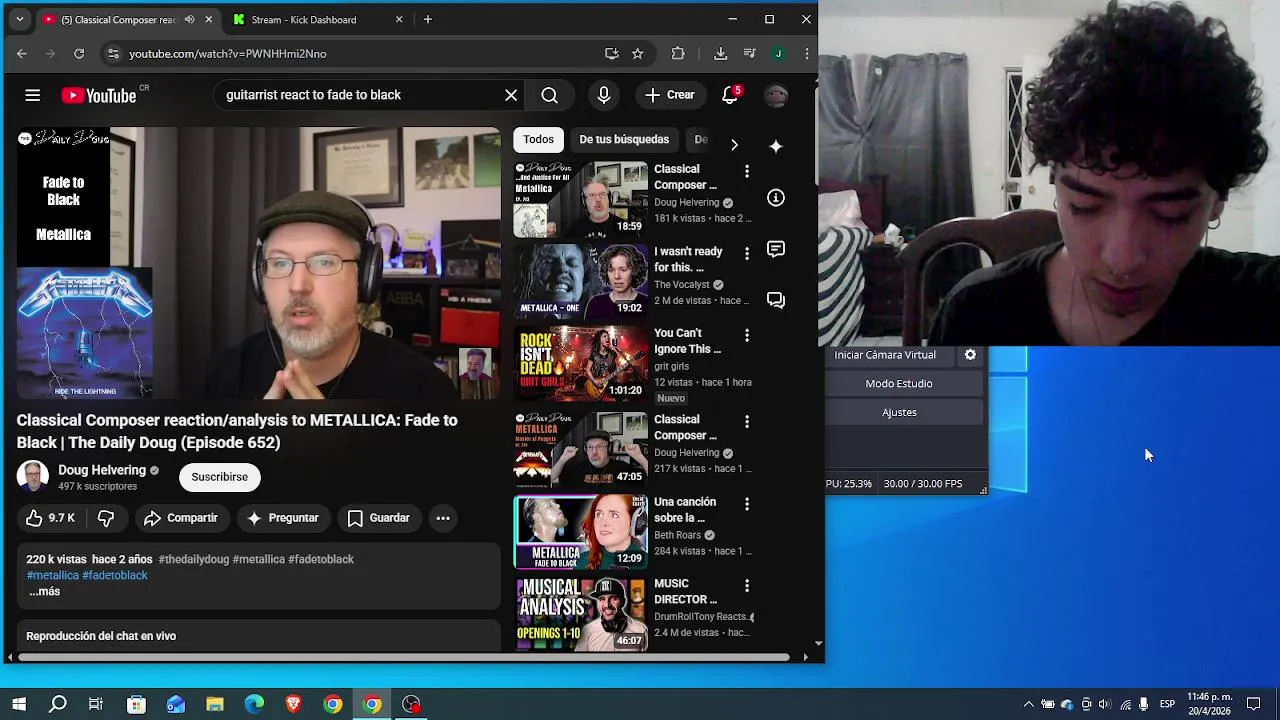Open OBS Studio from the taskbar
Screen dimensions: 1280x720
coord(411,704)
